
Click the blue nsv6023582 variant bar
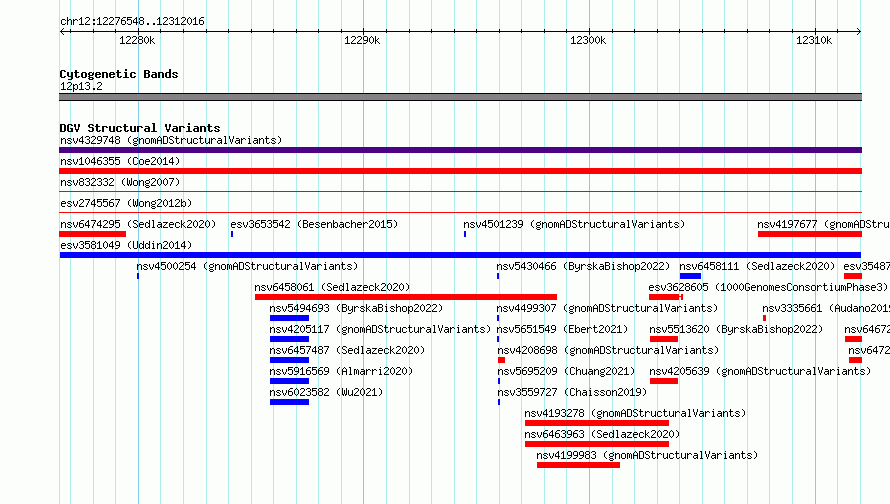coord(289,402)
